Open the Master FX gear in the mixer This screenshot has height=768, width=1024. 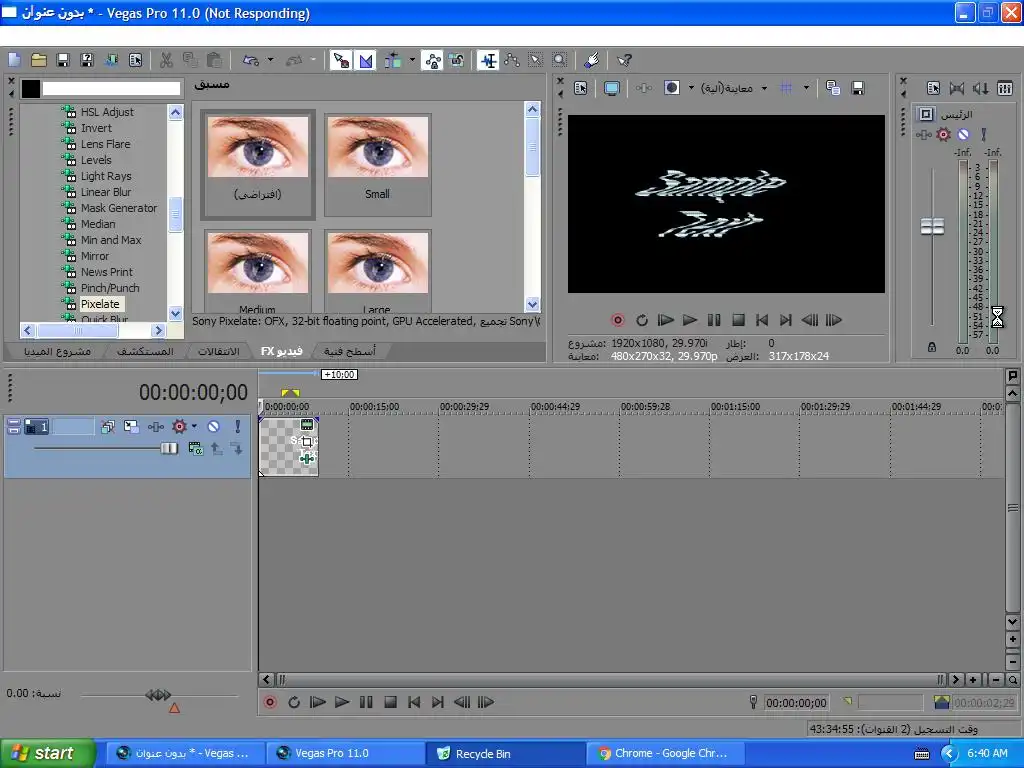(x=943, y=135)
